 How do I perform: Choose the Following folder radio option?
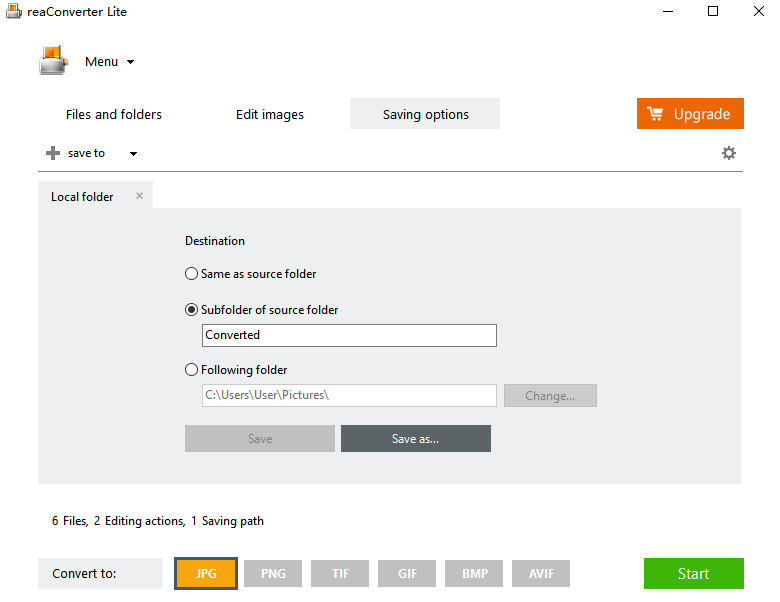pos(192,370)
